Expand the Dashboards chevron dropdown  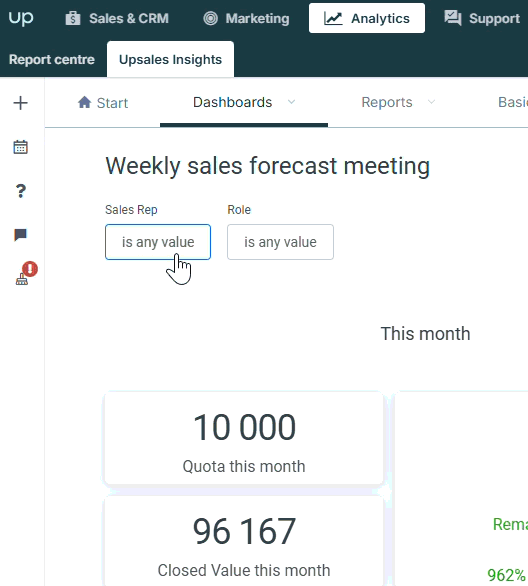[291, 102]
